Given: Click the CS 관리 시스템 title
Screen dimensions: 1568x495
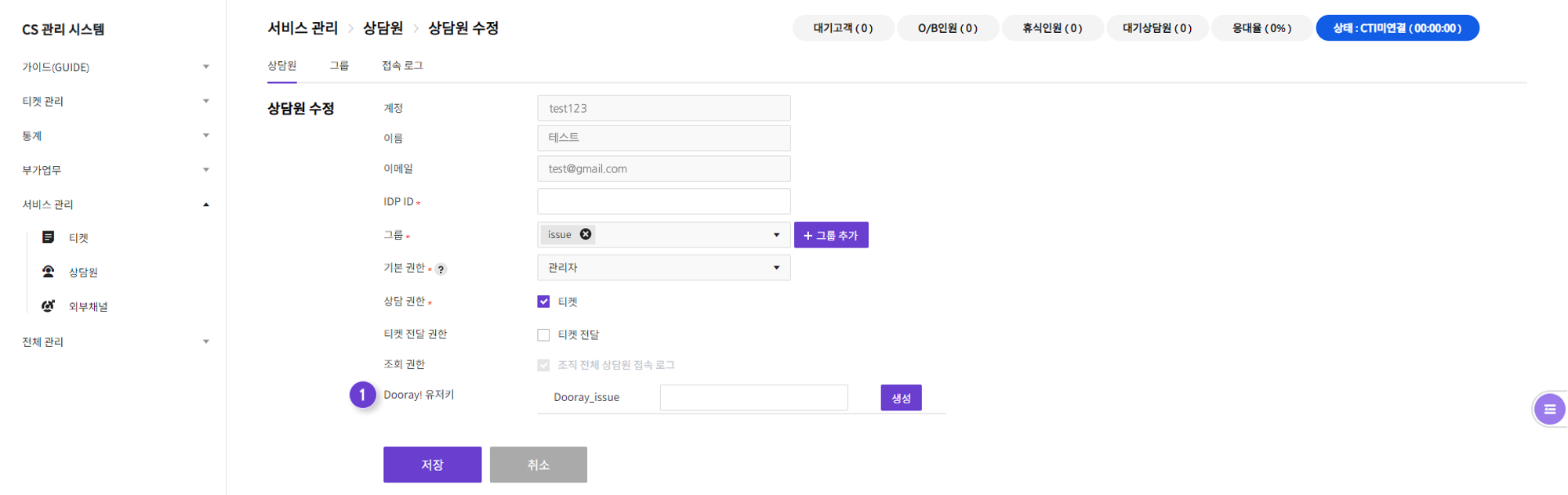Looking at the screenshot, I should (x=64, y=29).
